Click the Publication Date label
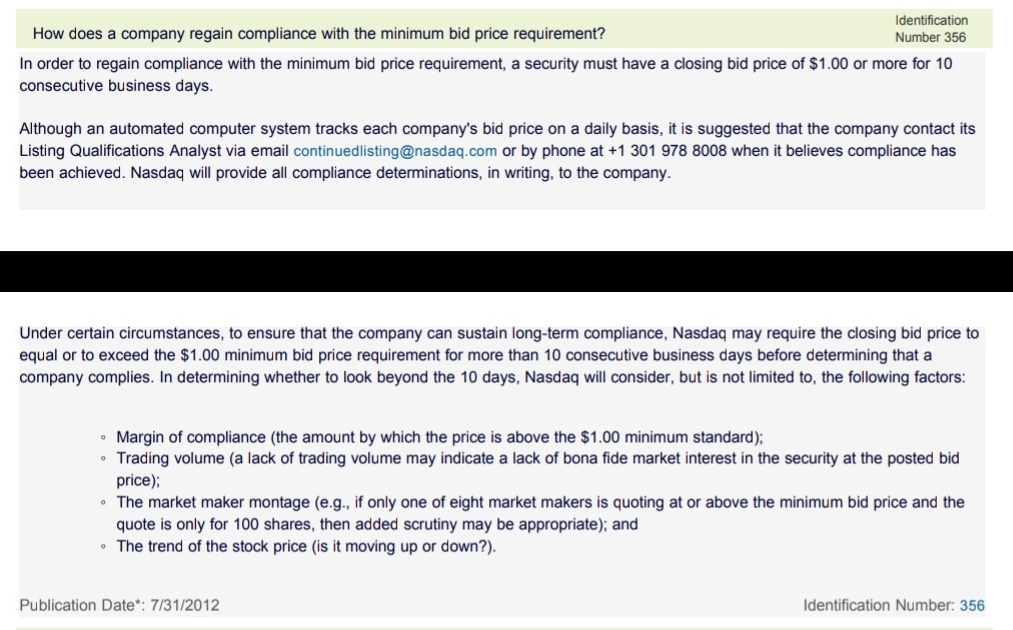1013x630 pixels. (83, 605)
